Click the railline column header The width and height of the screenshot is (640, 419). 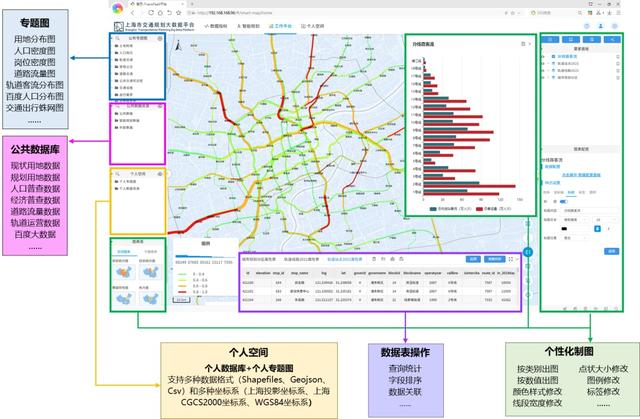pyautogui.click(x=452, y=273)
